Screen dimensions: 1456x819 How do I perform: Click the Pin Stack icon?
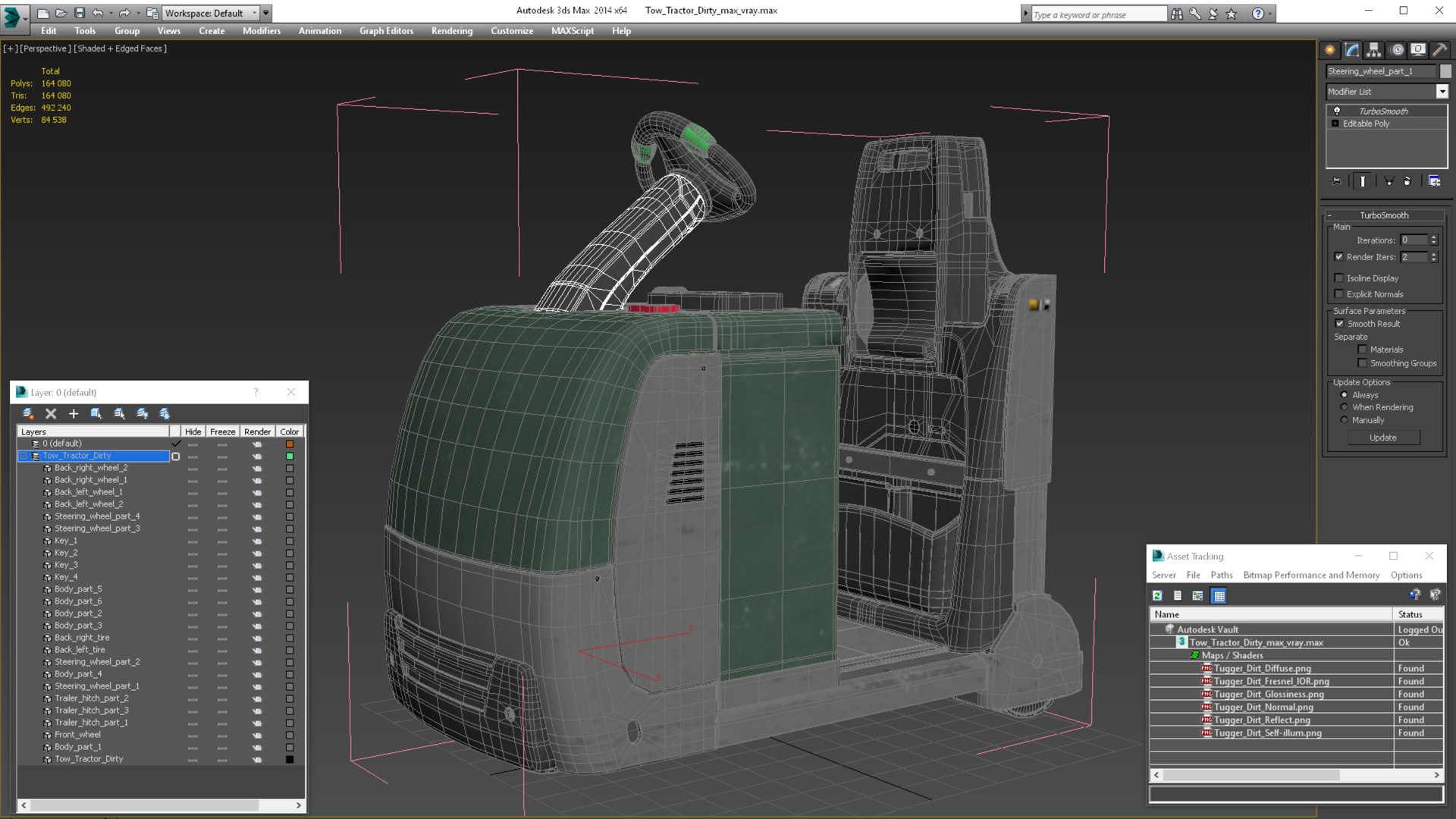[x=1336, y=181]
